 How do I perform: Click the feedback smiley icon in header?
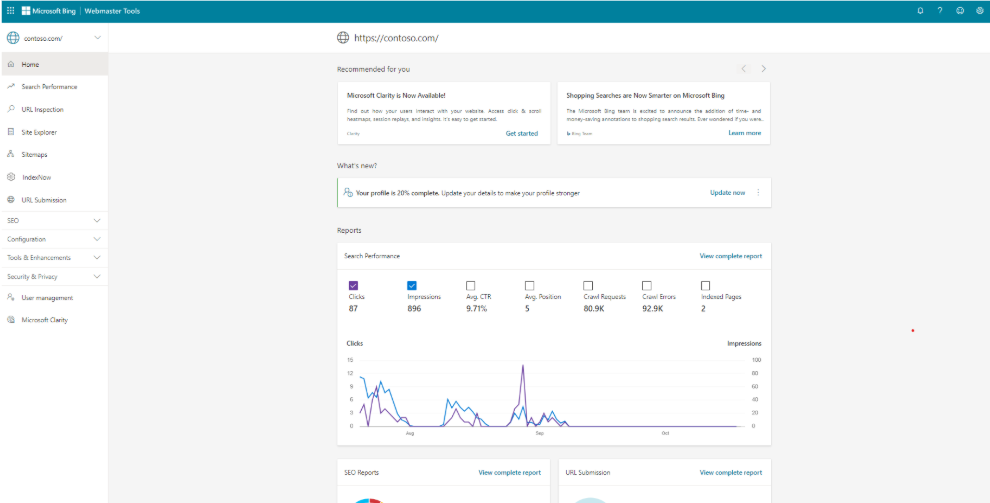click(960, 11)
